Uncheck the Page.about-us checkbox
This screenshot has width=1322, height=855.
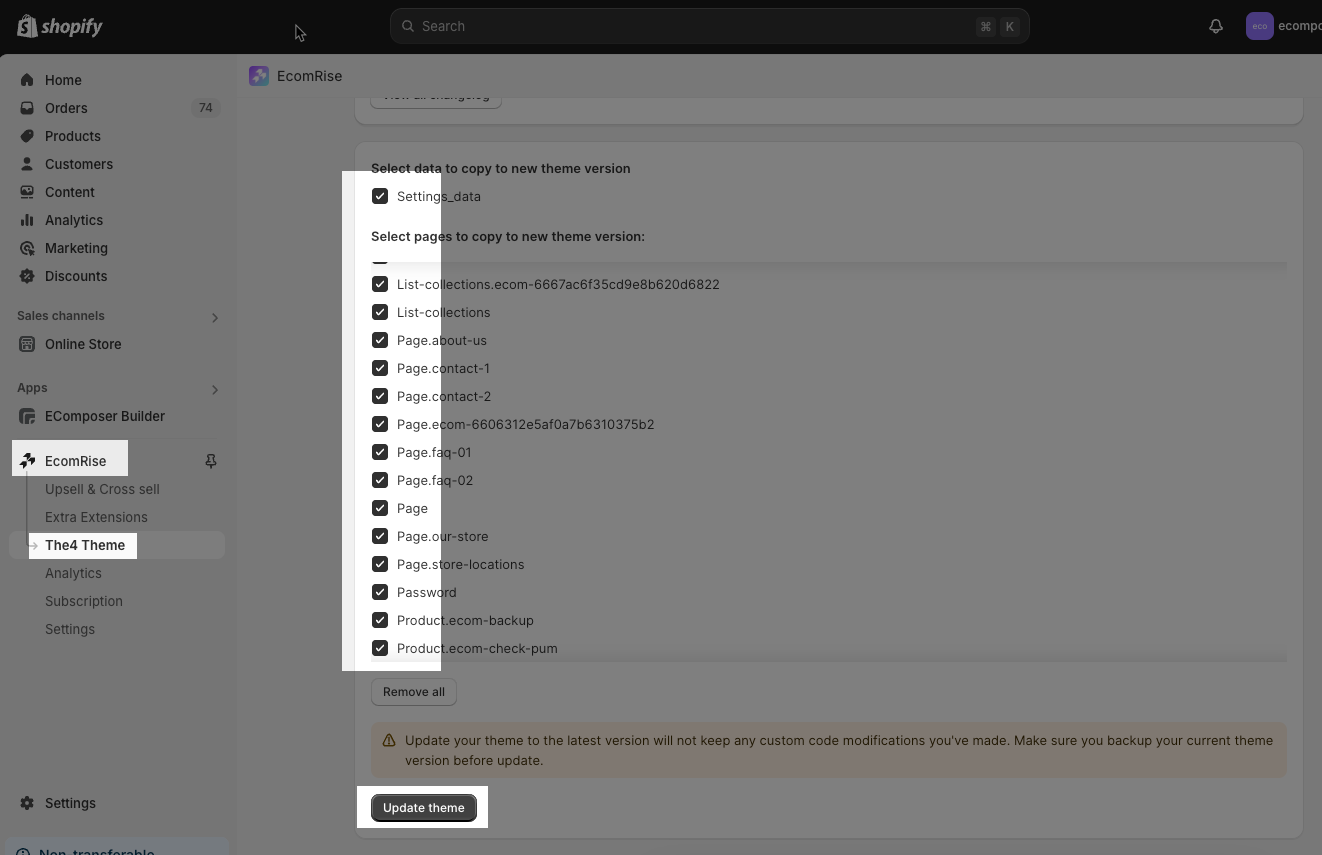pos(380,340)
